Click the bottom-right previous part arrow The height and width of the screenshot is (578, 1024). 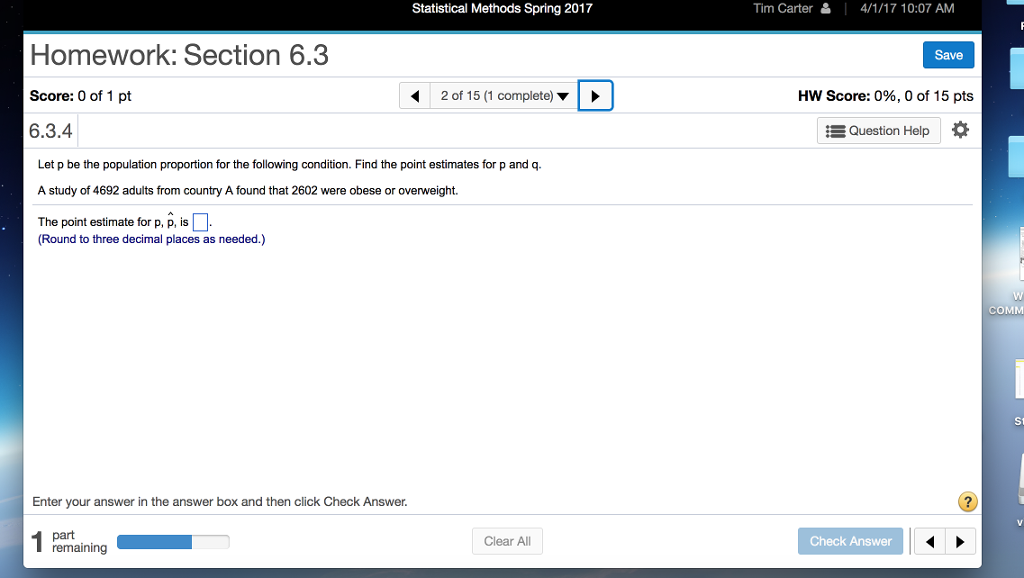(x=931, y=542)
